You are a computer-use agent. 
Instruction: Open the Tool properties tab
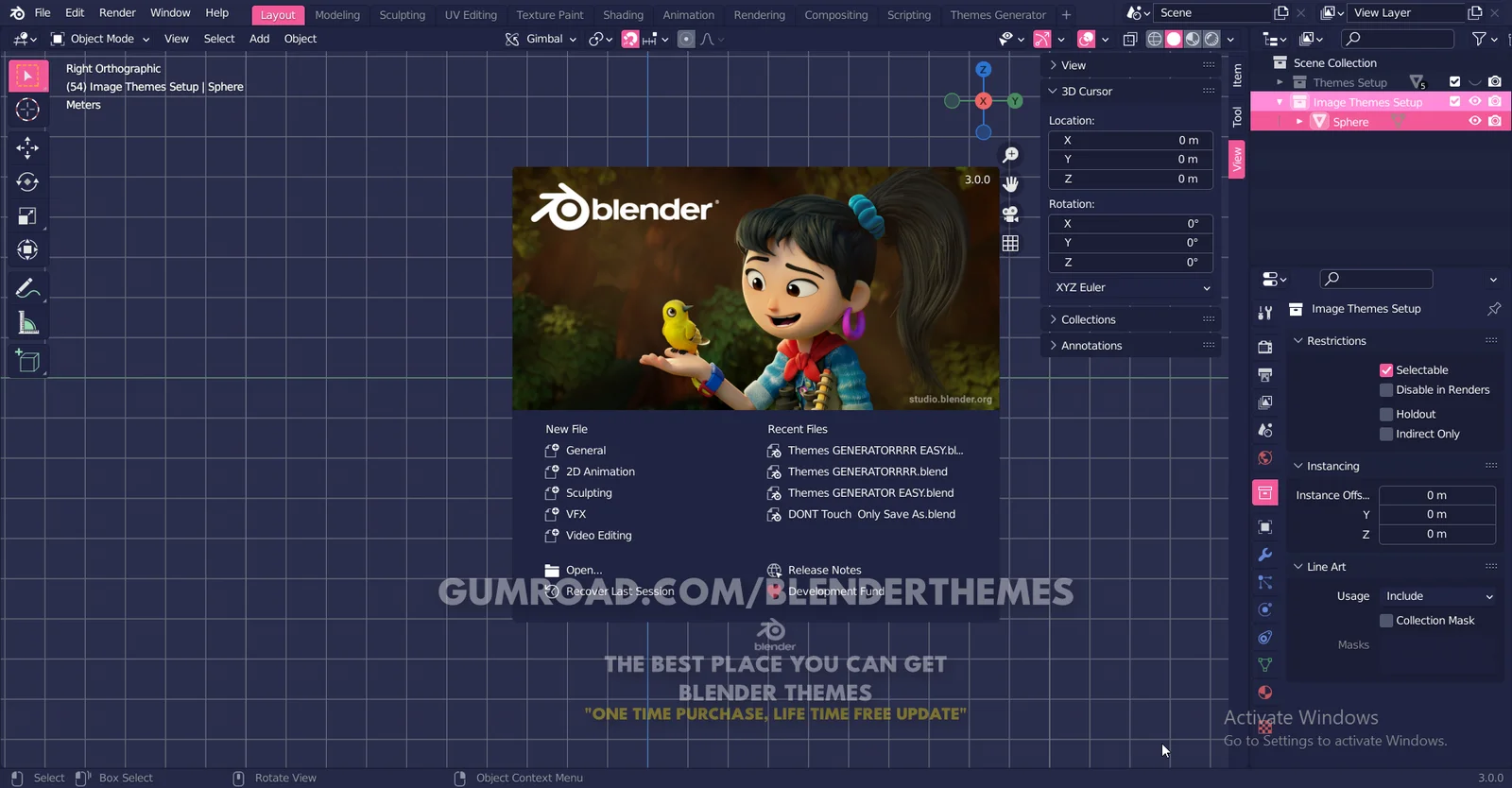click(1265, 313)
